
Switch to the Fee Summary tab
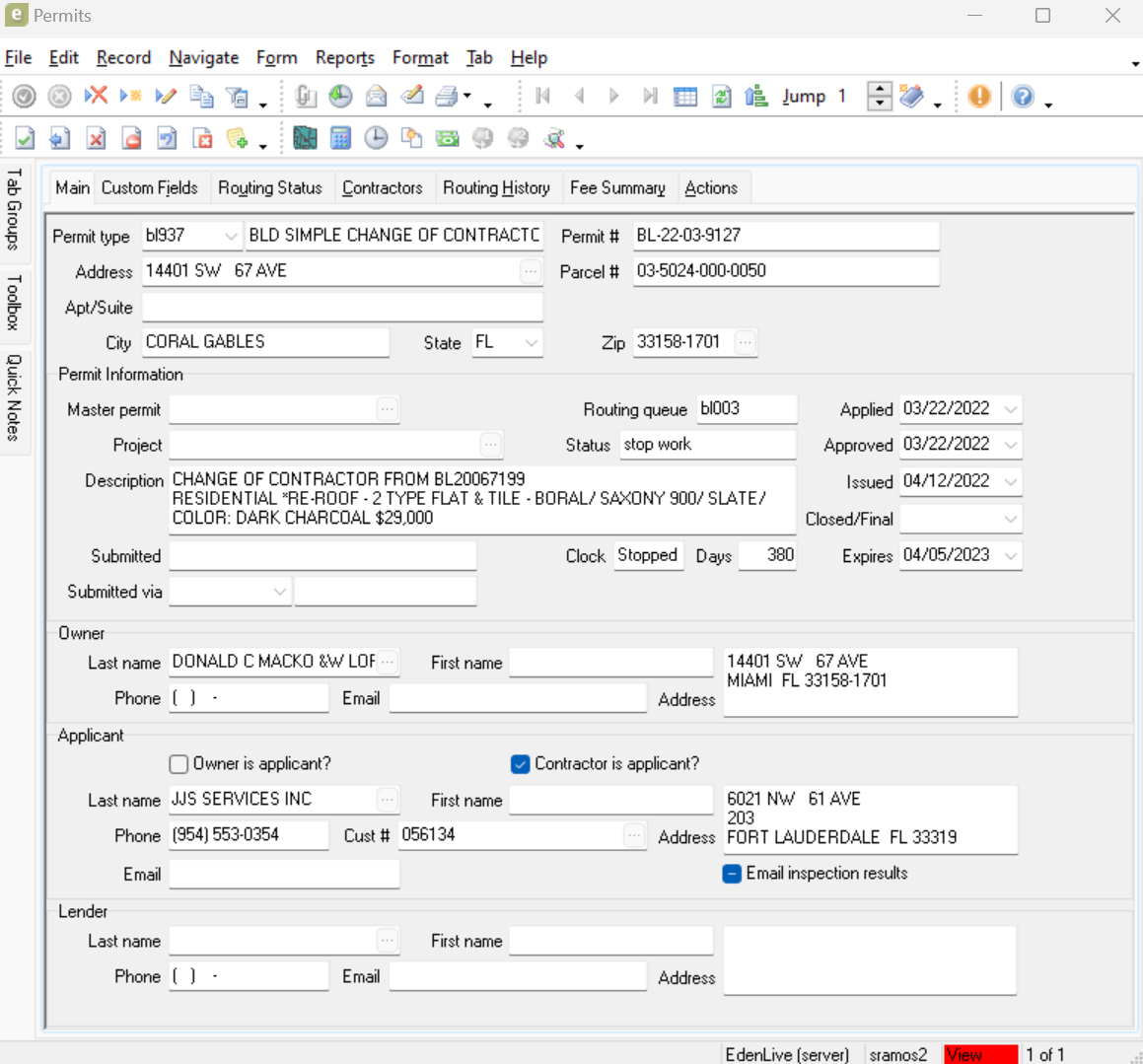coord(617,187)
